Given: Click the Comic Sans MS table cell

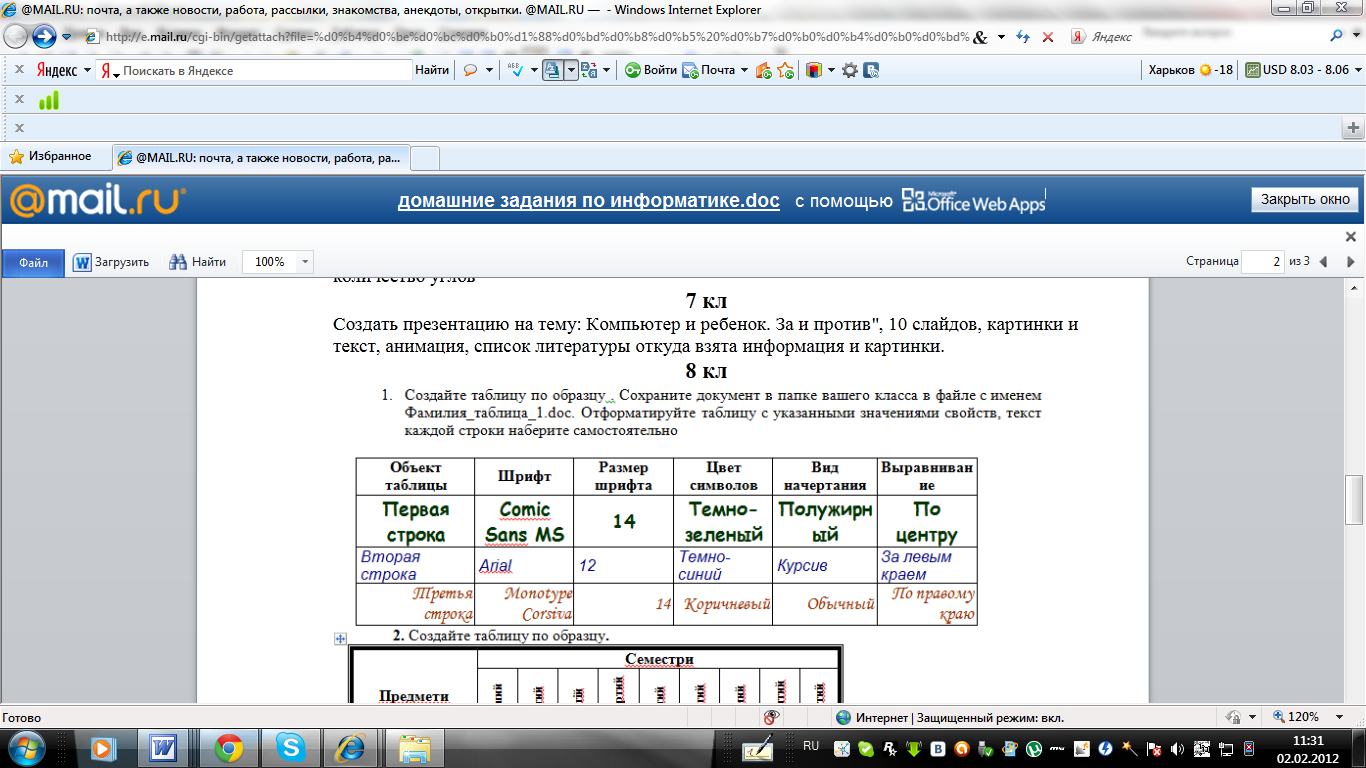Looking at the screenshot, I should [524, 521].
